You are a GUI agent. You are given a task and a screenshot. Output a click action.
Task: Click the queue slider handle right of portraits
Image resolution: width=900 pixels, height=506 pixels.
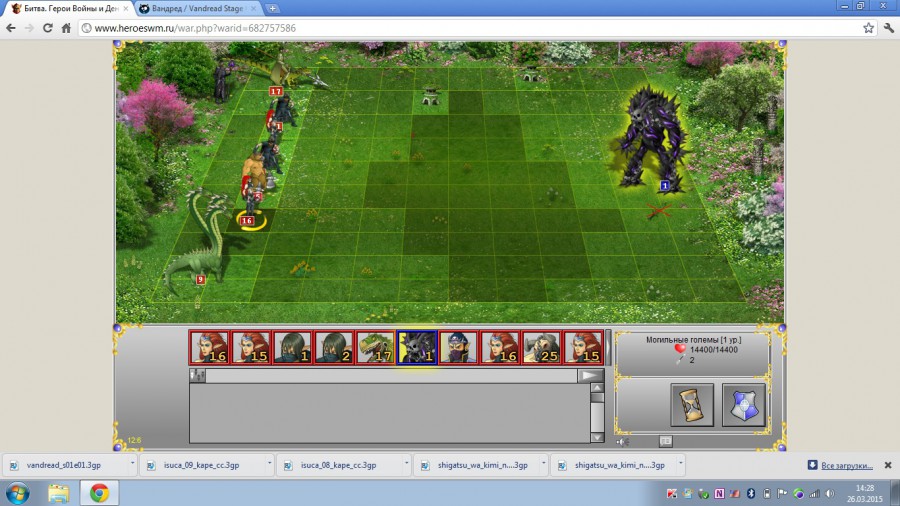pos(608,347)
